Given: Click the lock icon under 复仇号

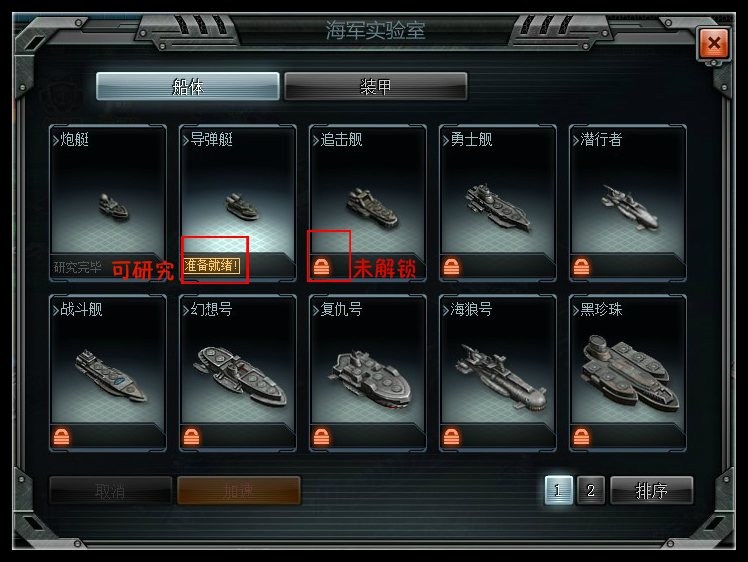Looking at the screenshot, I should [x=322, y=437].
